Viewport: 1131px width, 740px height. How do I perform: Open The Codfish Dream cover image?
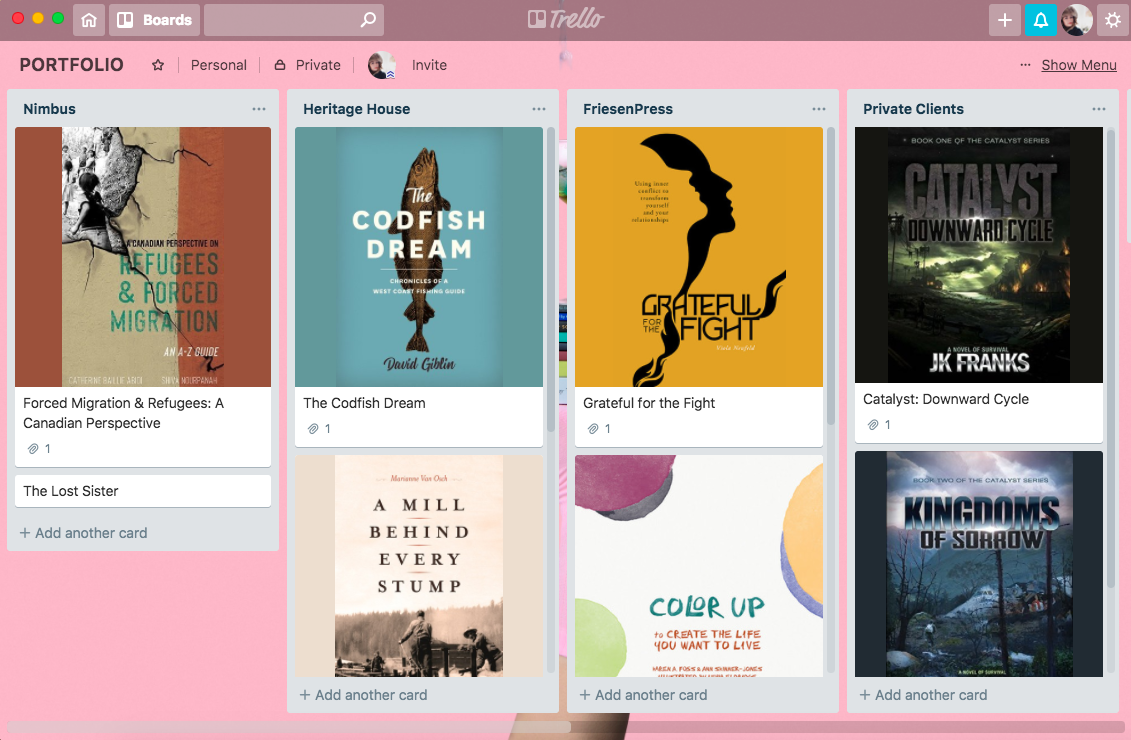tap(419, 257)
